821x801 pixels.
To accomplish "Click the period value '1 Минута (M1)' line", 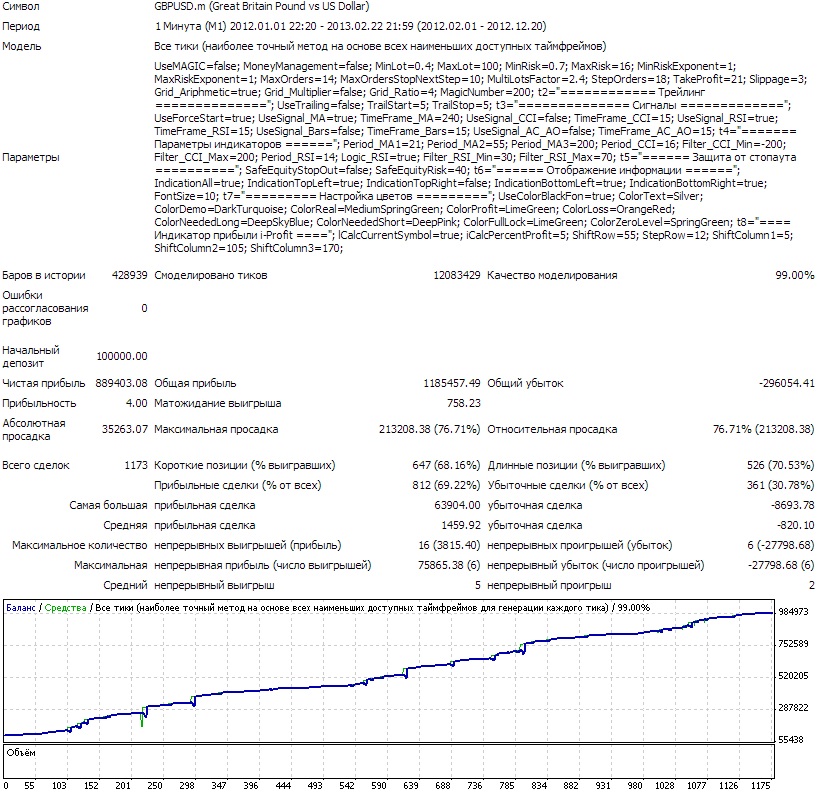I will [350, 26].
